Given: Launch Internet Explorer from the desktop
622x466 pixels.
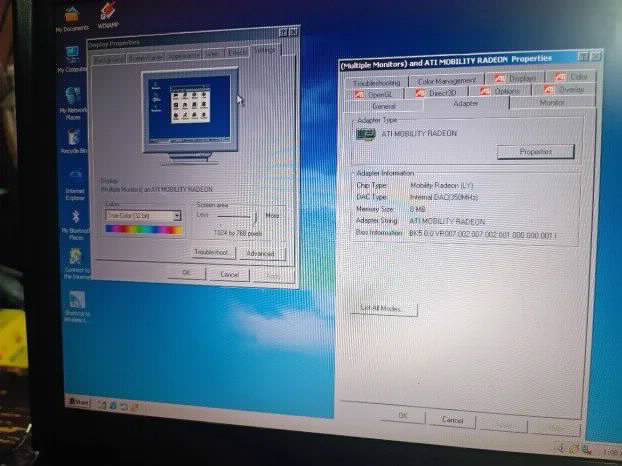Looking at the screenshot, I should (75, 186).
